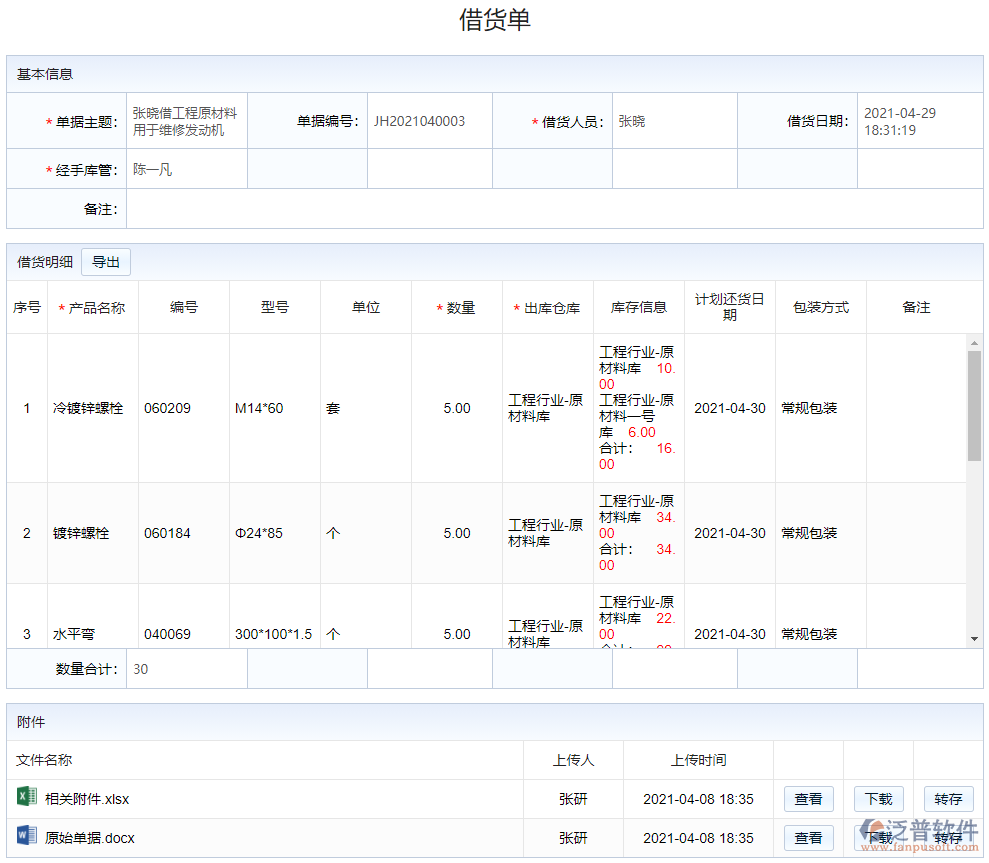Image resolution: width=989 pixels, height=863 pixels.
Task: View the 相关附件.xlsx attachment with 查看
Action: tap(808, 799)
